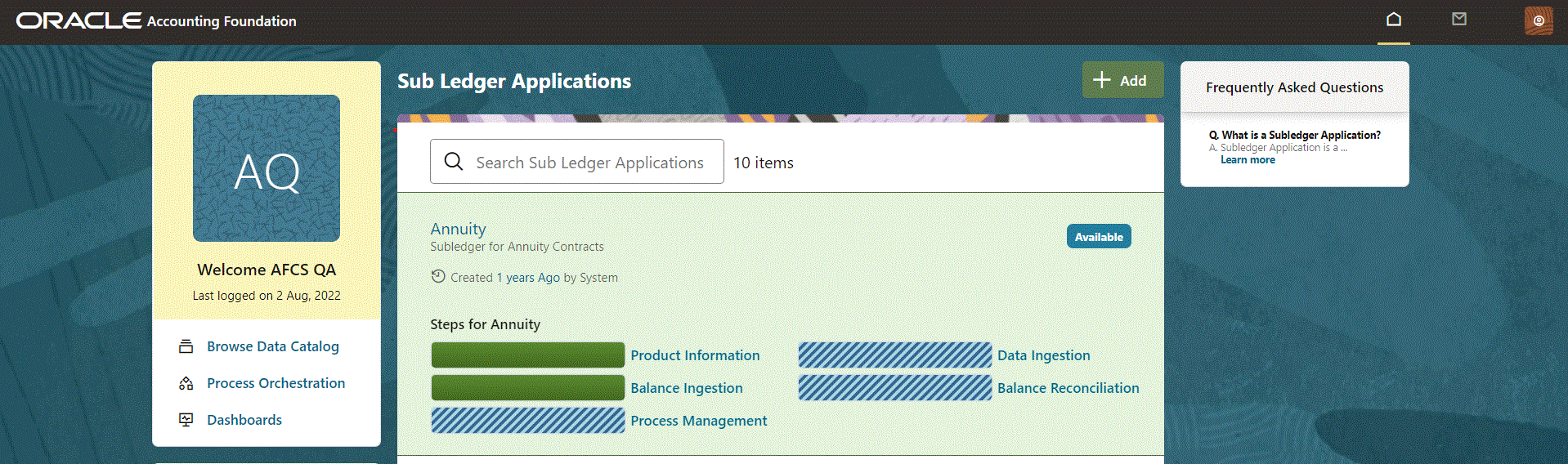Open Product Information step
Screen dimensions: 1568x464
pyautogui.click(x=695, y=355)
